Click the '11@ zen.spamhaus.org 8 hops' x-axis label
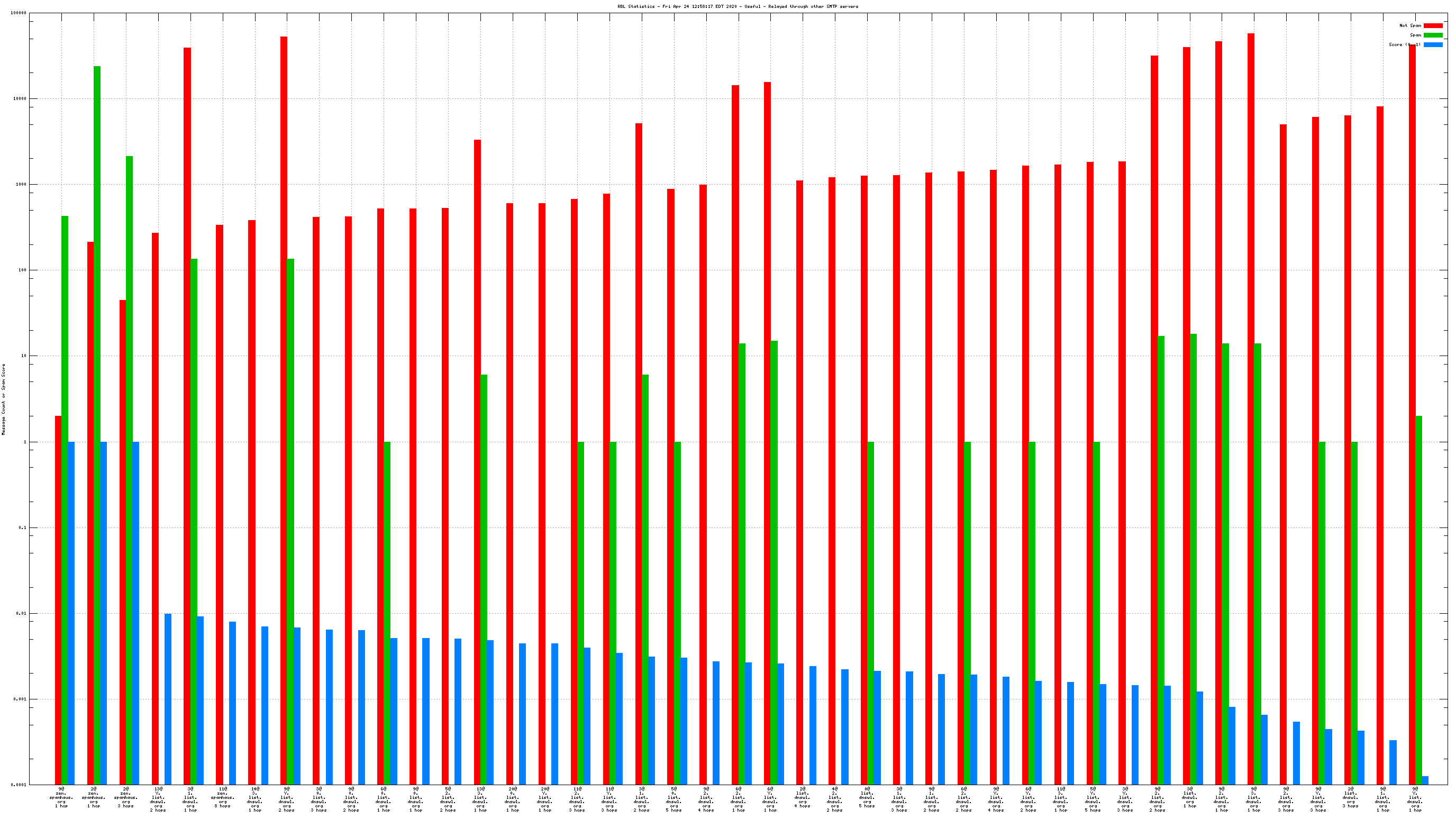Image resolution: width=1456 pixels, height=819 pixels. pos(223,797)
